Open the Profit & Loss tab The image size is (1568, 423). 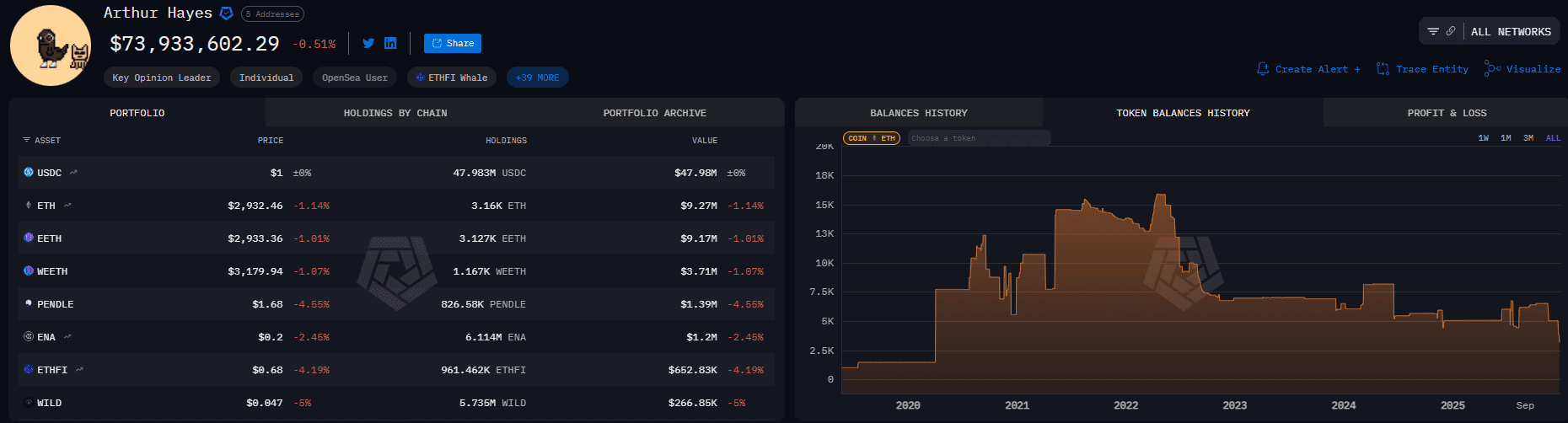[x=1447, y=113]
